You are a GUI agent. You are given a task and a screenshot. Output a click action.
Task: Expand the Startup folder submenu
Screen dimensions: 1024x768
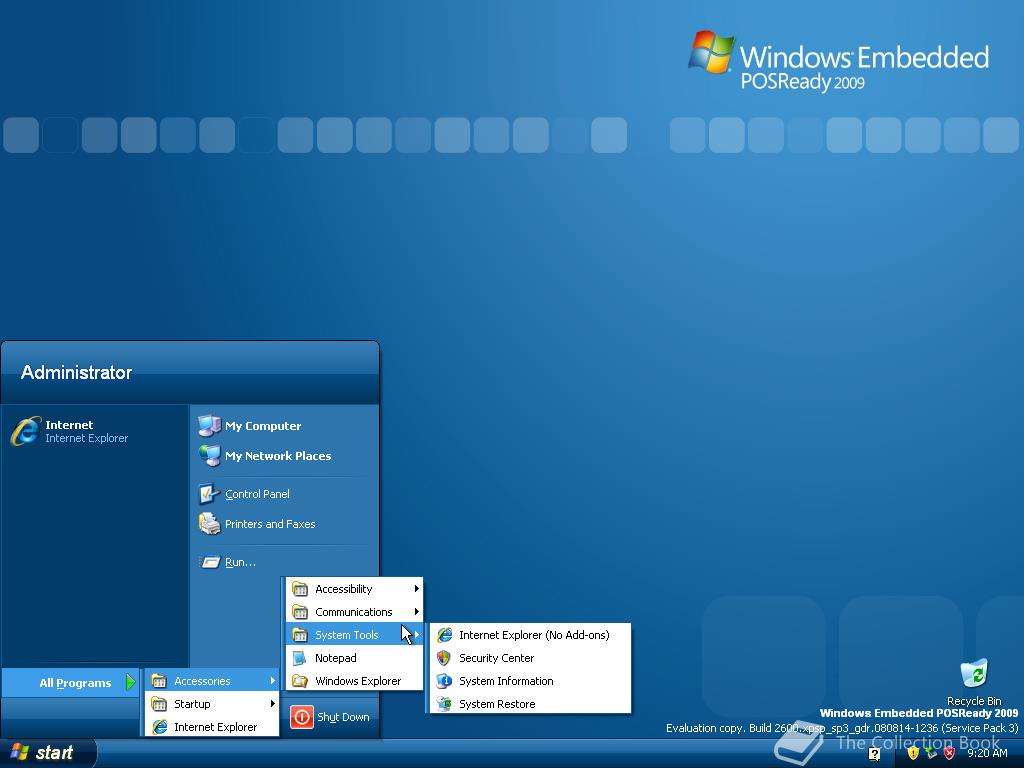point(212,704)
